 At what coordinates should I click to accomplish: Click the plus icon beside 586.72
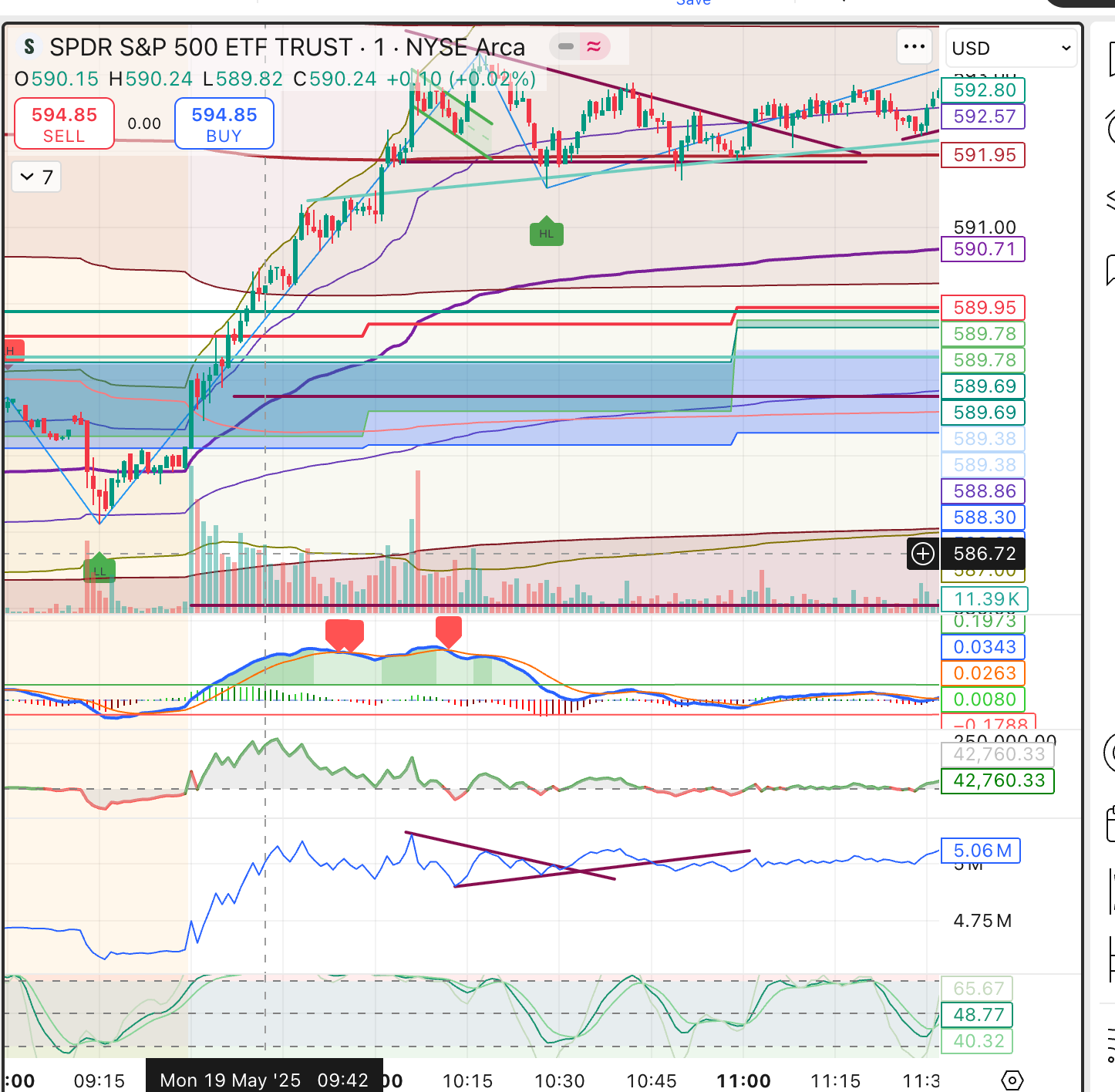(923, 554)
